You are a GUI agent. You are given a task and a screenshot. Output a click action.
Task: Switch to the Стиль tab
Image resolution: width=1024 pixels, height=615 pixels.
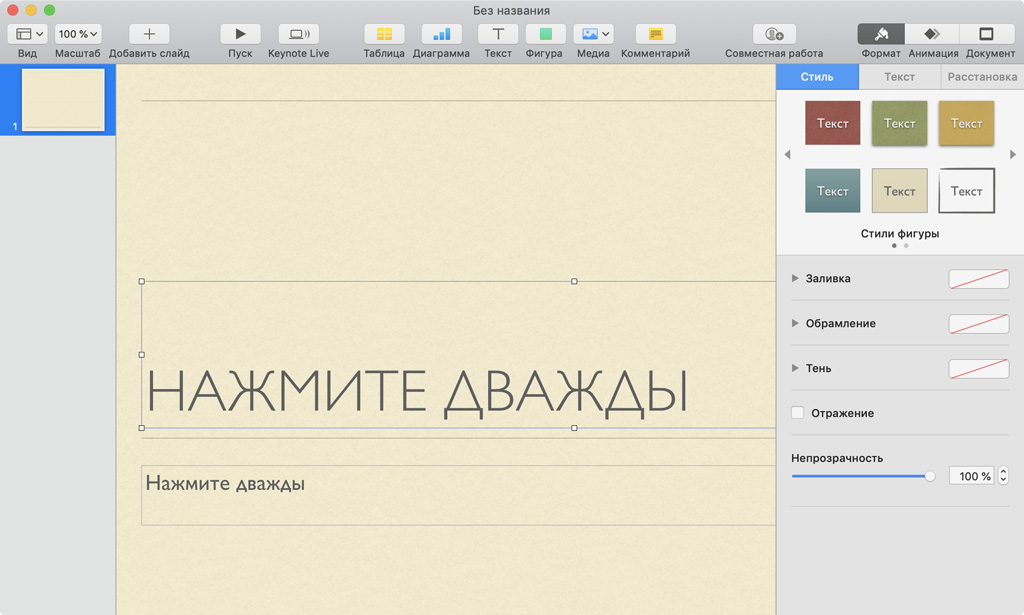click(817, 77)
